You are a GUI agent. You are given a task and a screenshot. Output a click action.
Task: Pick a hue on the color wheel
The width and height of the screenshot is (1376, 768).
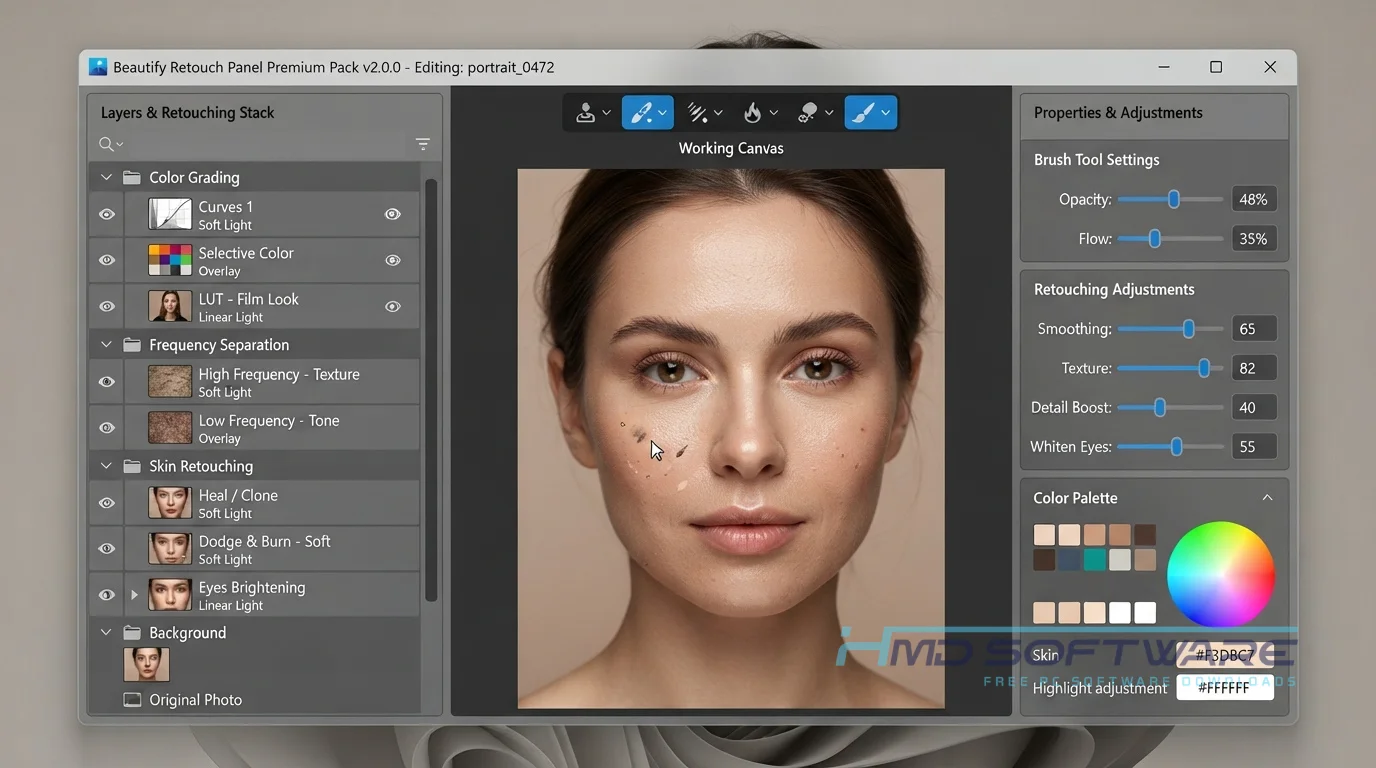[1221, 575]
